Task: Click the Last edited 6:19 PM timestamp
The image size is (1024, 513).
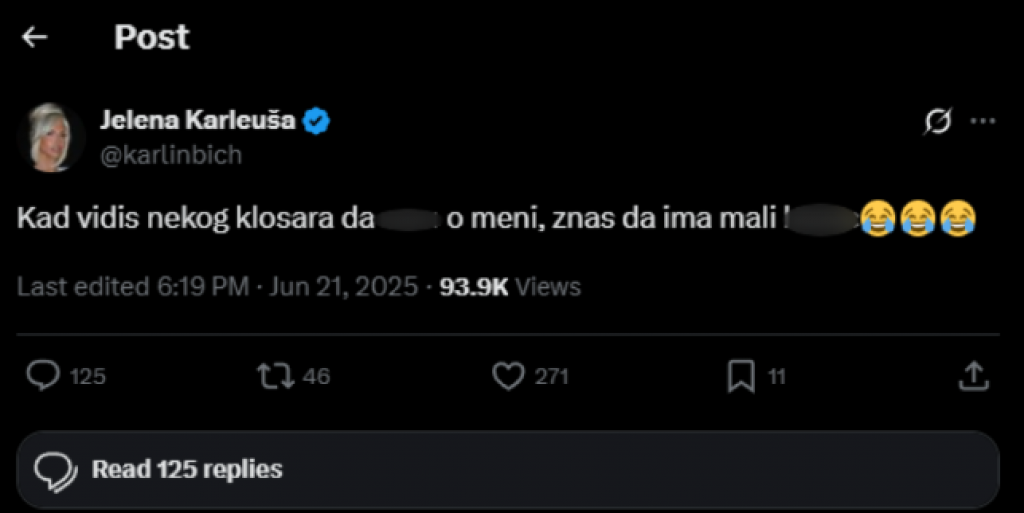Action: pos(132,287)
